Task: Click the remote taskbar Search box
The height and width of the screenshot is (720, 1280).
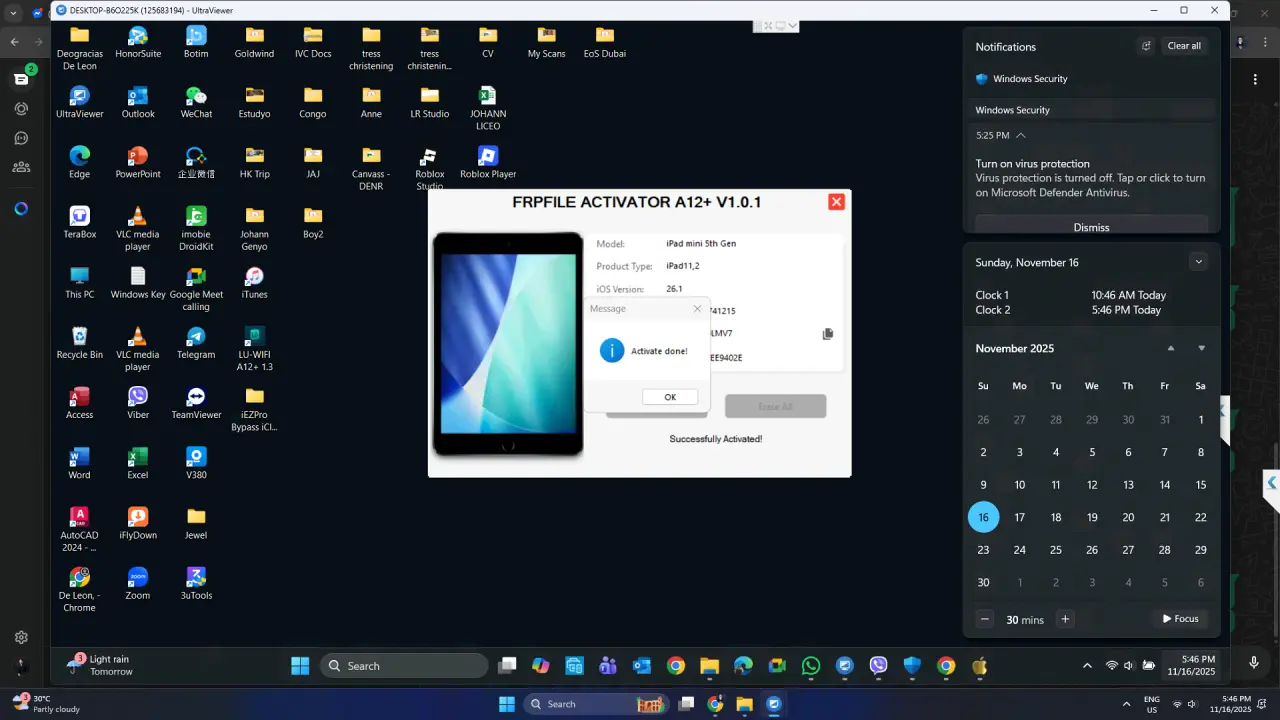Action: [404, 666]
